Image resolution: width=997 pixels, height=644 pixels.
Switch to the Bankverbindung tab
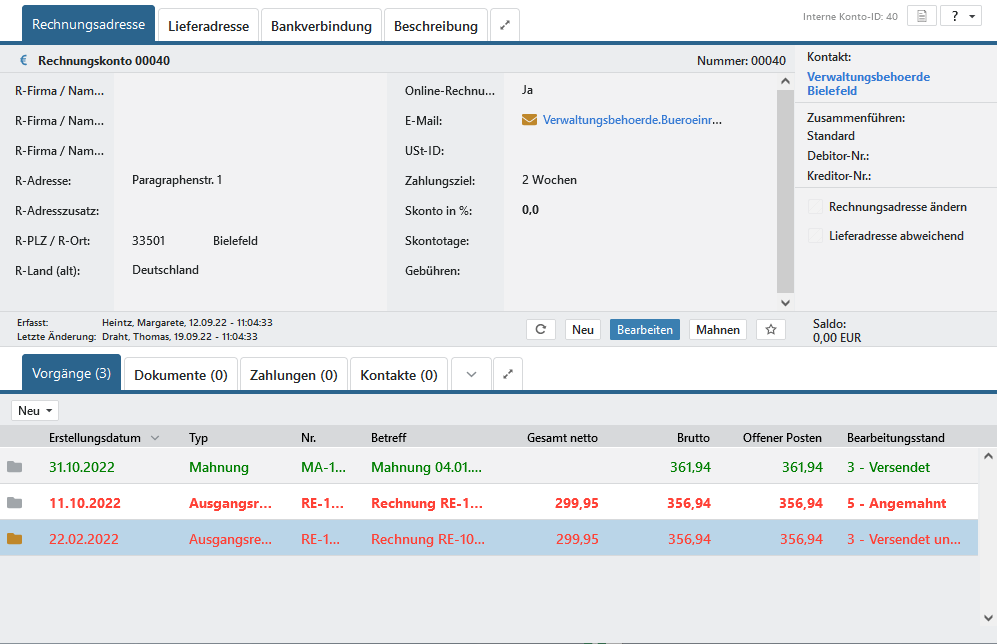[x=321, y=26]
